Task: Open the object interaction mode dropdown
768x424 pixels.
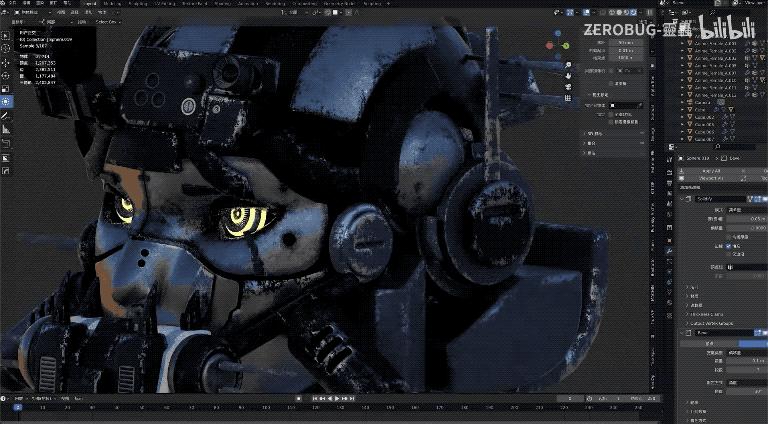Action: [32, 12]
